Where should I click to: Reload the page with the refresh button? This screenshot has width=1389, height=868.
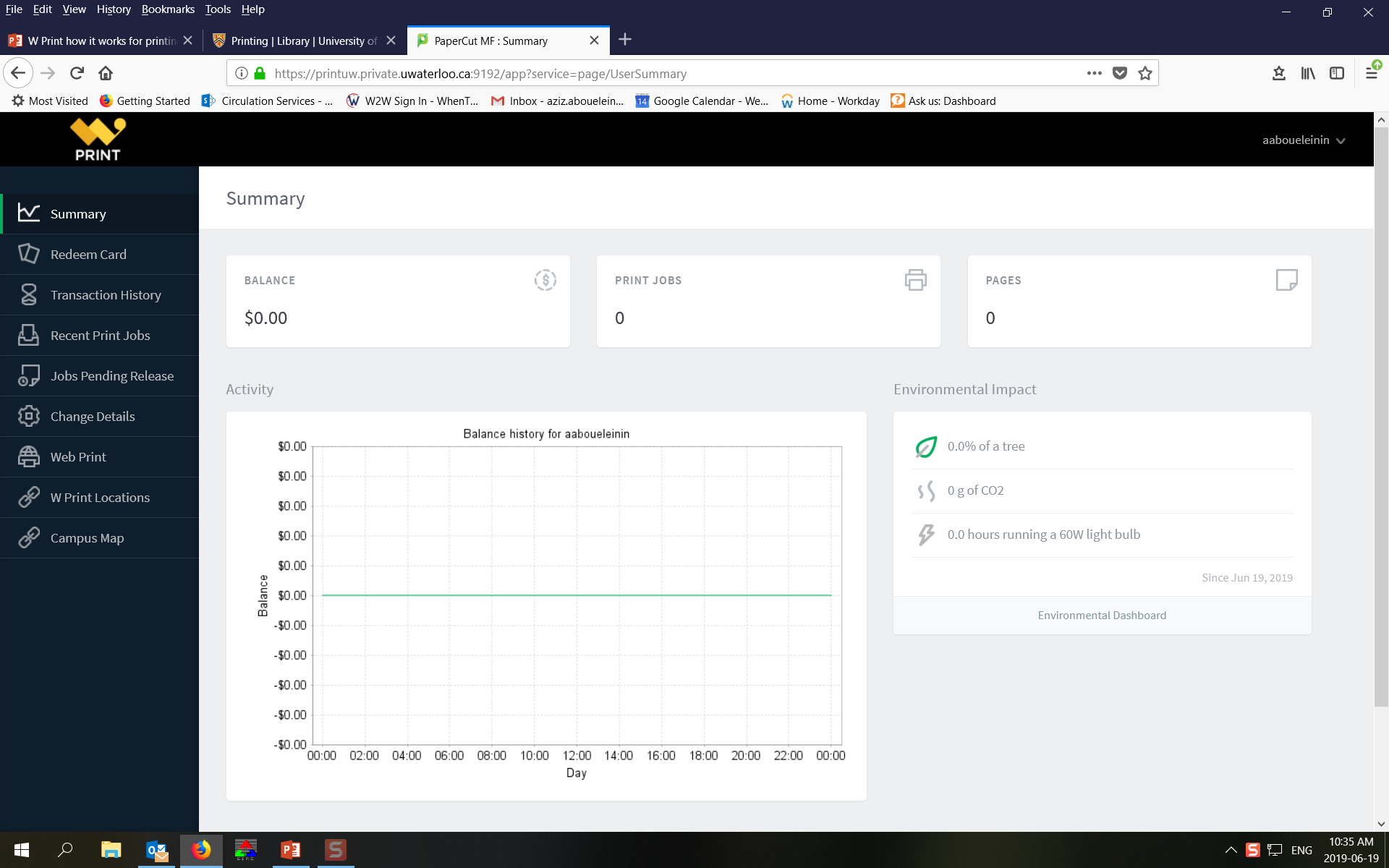(77, 73)
